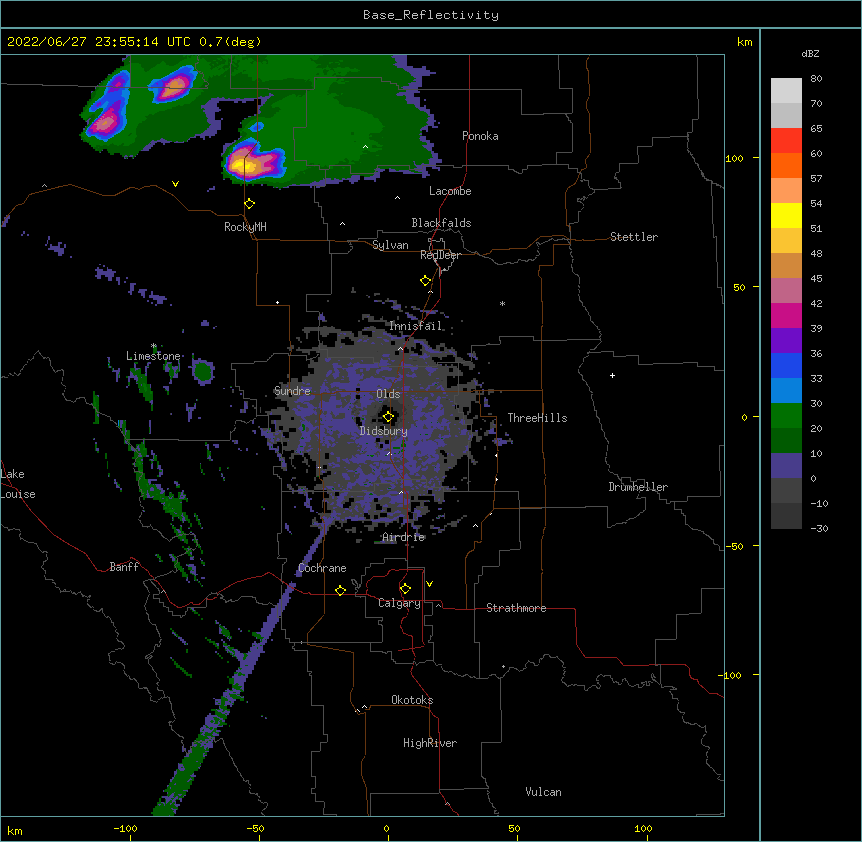The image size is (862, 842).
Task: Click the white asterisk marker east of Innisfail
Action: pos(502,303)
